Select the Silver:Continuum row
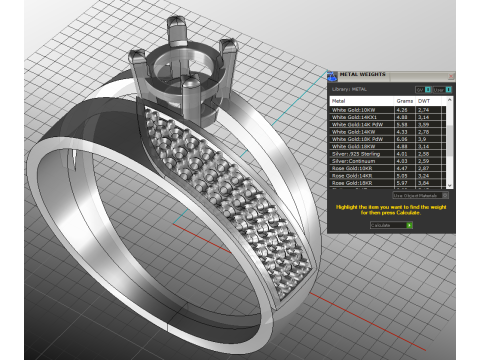Viewport: 480px width, 360px height. coord(388,161)
